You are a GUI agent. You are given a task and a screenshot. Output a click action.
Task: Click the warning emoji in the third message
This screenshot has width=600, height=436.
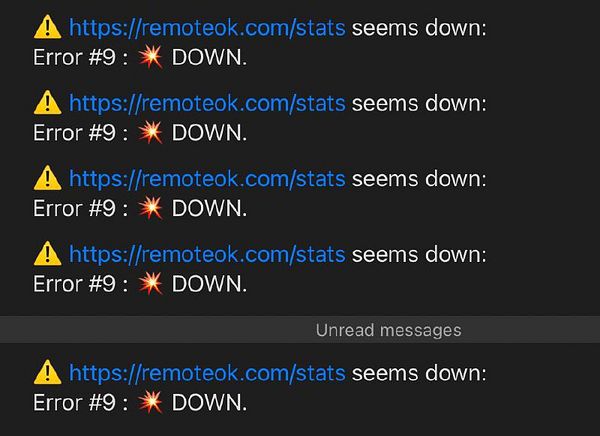[x=47, y=178]
